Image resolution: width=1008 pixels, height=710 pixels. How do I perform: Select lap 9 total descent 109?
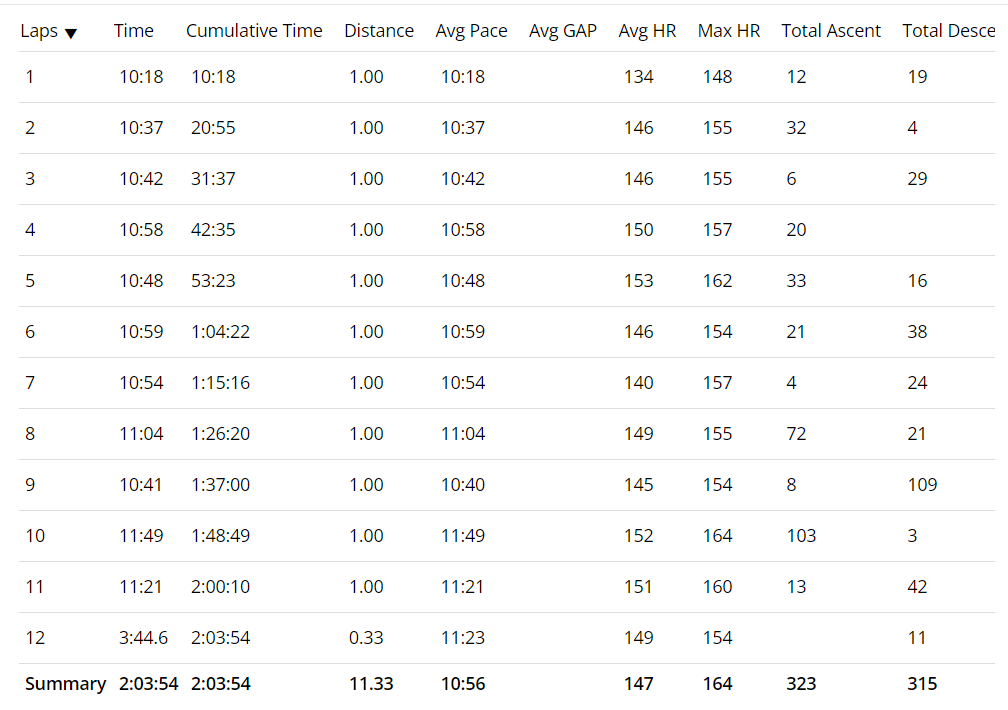point(922,485)
